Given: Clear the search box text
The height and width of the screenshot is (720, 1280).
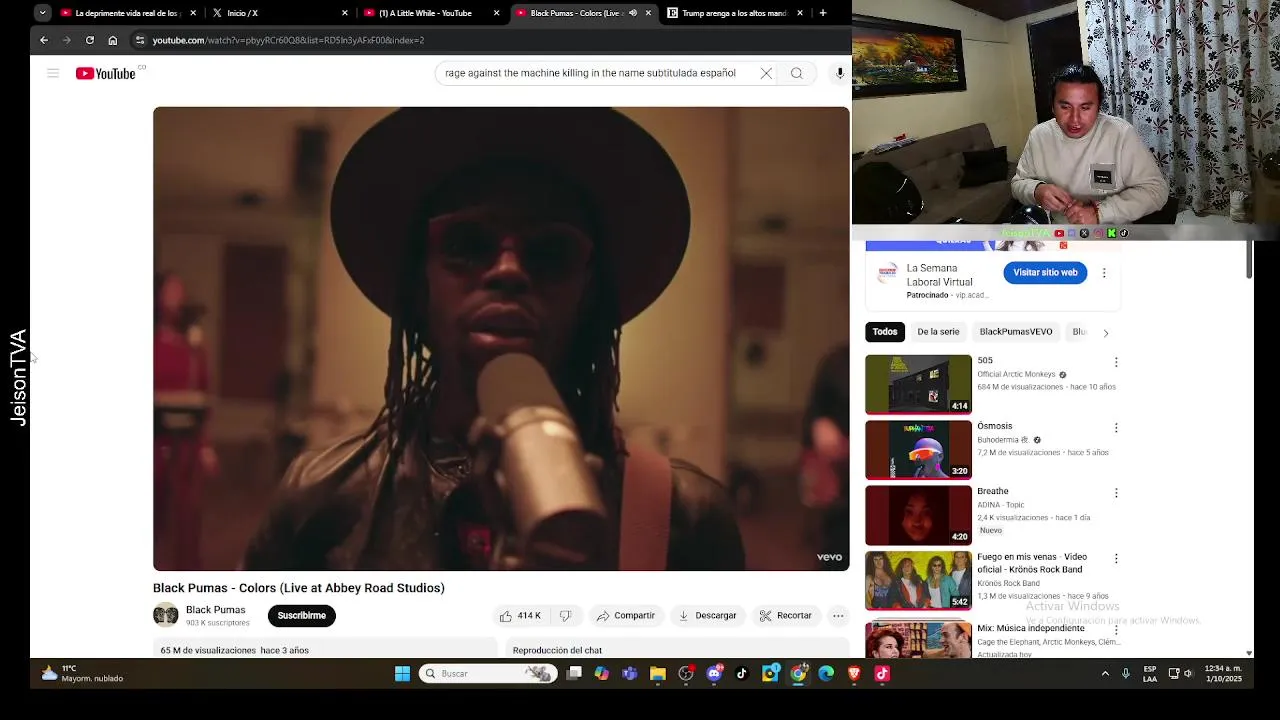Looking at the screenshot, I should pyautogui.click(x=766, y=73).
